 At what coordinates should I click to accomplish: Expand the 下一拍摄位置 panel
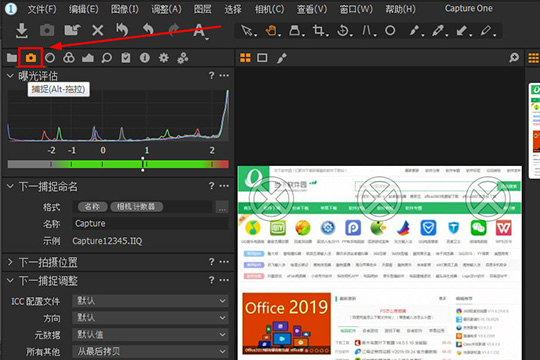pos(10,262)
